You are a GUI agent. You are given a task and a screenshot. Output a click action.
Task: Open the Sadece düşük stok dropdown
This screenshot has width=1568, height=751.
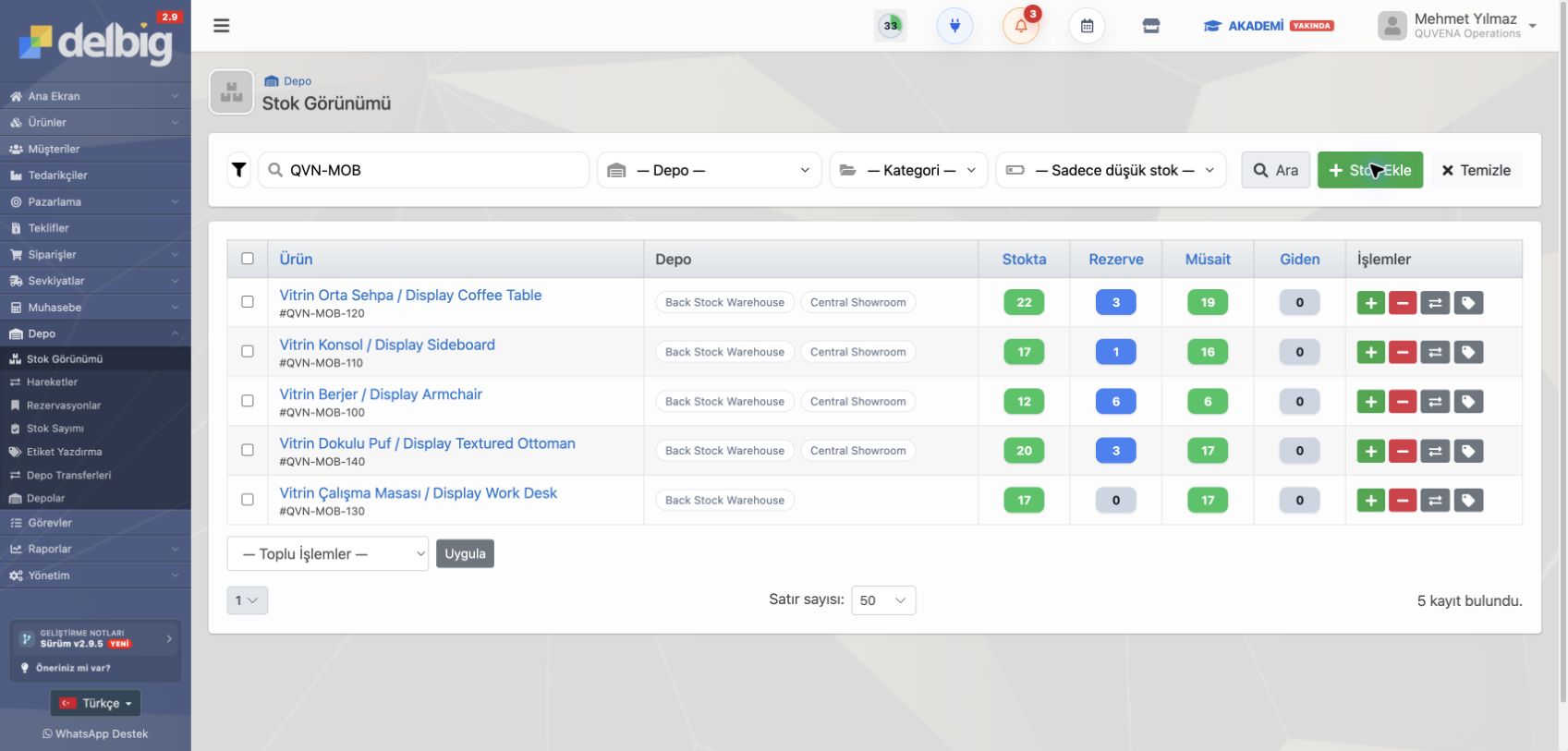(x=1112, y=170)
